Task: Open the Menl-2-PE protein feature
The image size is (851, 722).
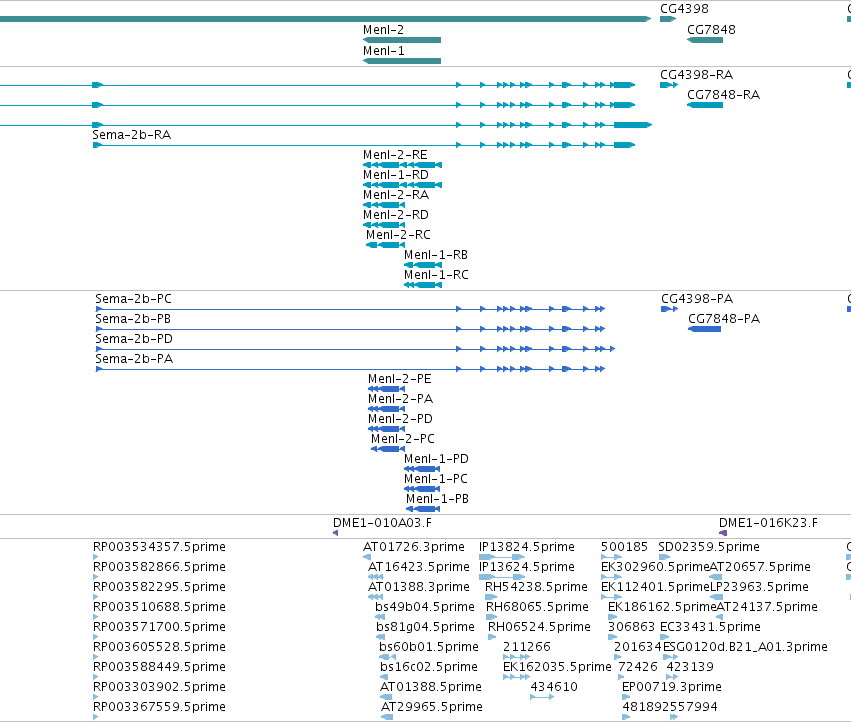Action: pos(386,389)
